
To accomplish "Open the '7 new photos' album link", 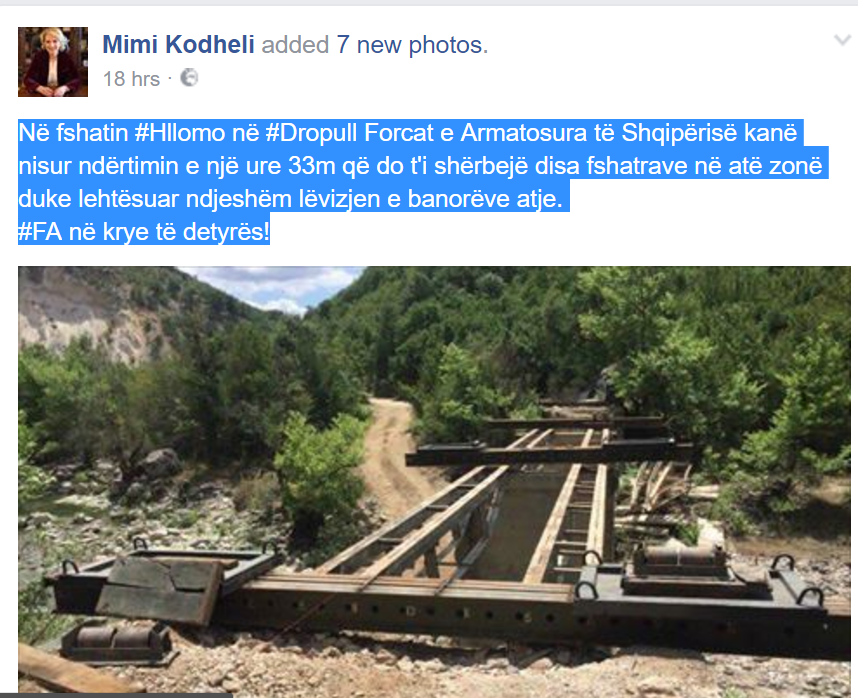I will point(411,45).
